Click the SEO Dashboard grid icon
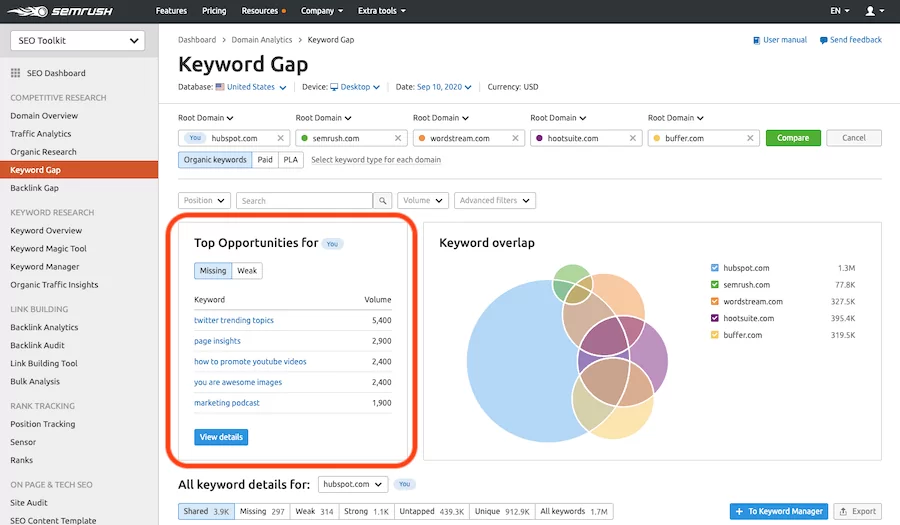The width and height of the screenshot is (900, 525). click(x=15, y=73)
